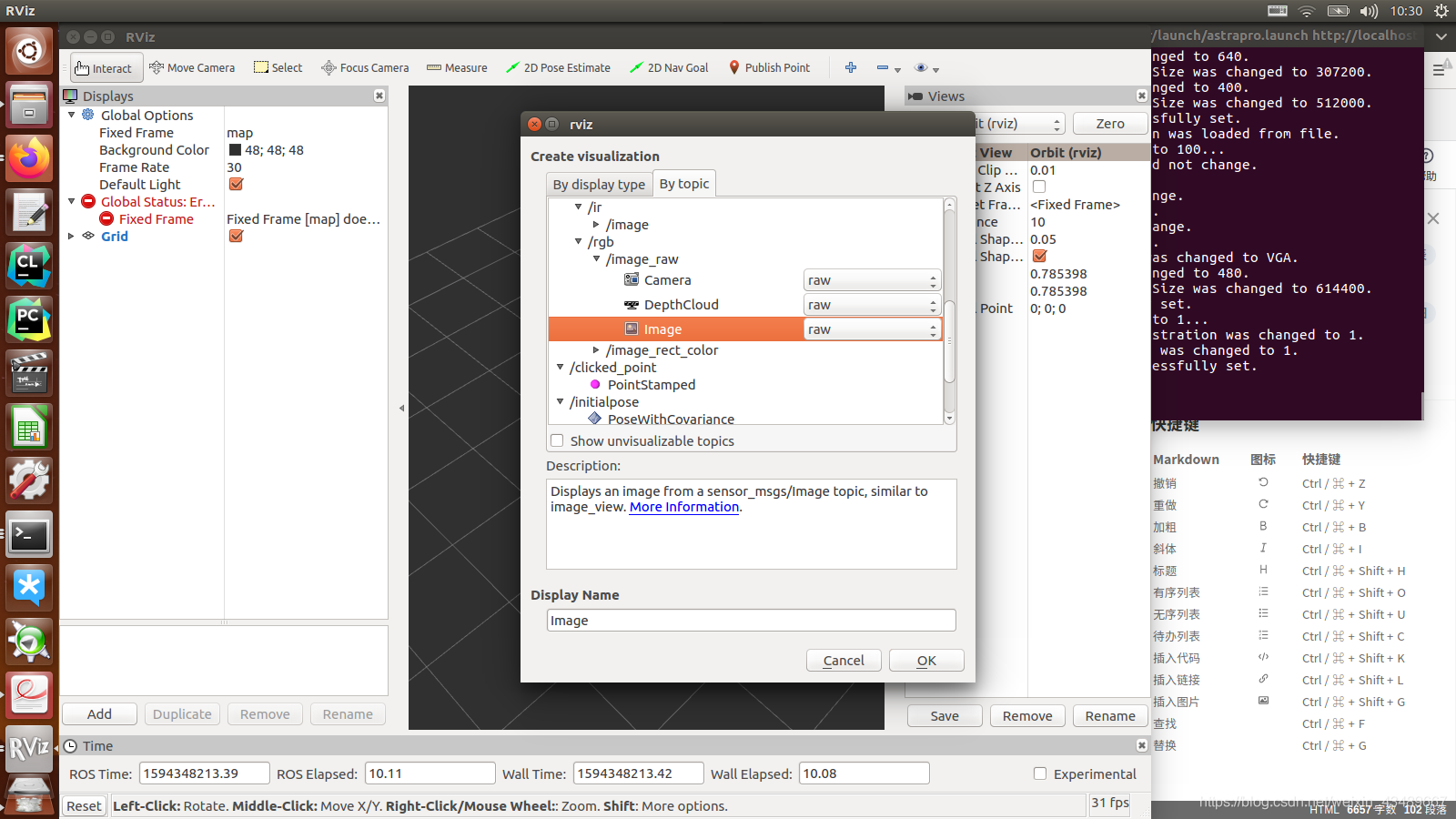Click the Add display button
This screenshot has width=1456, height=819.
click(99, 714)
